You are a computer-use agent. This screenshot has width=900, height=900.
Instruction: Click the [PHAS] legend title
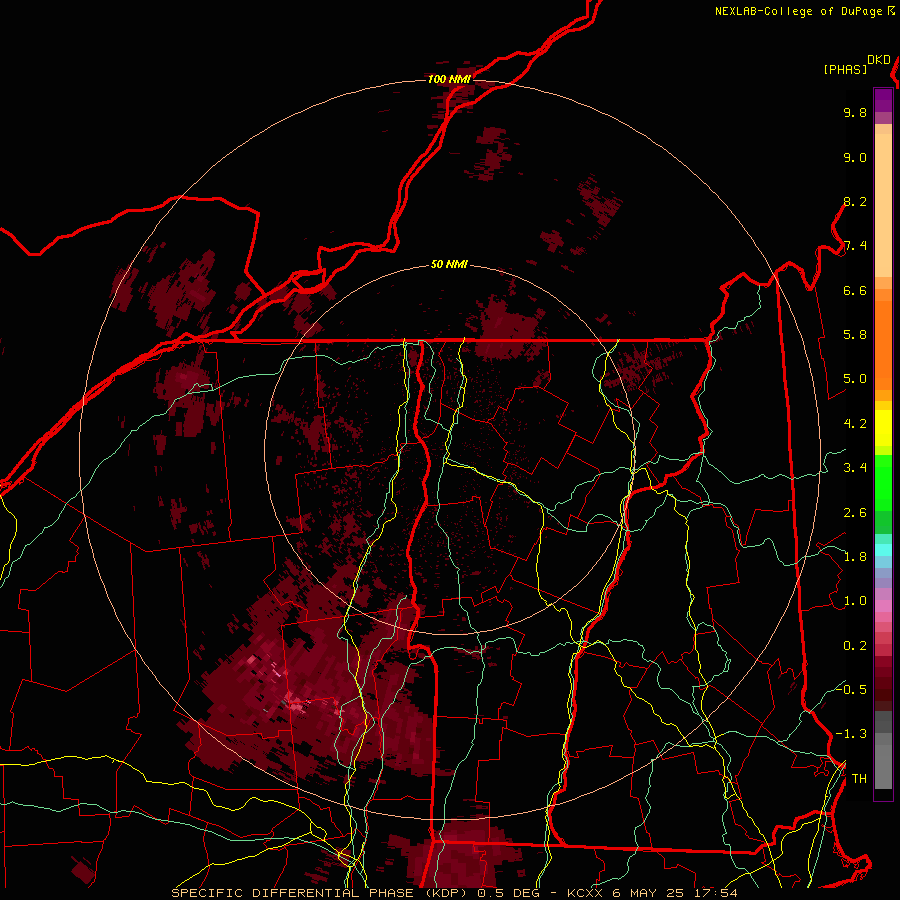click(x=845, y=69)
